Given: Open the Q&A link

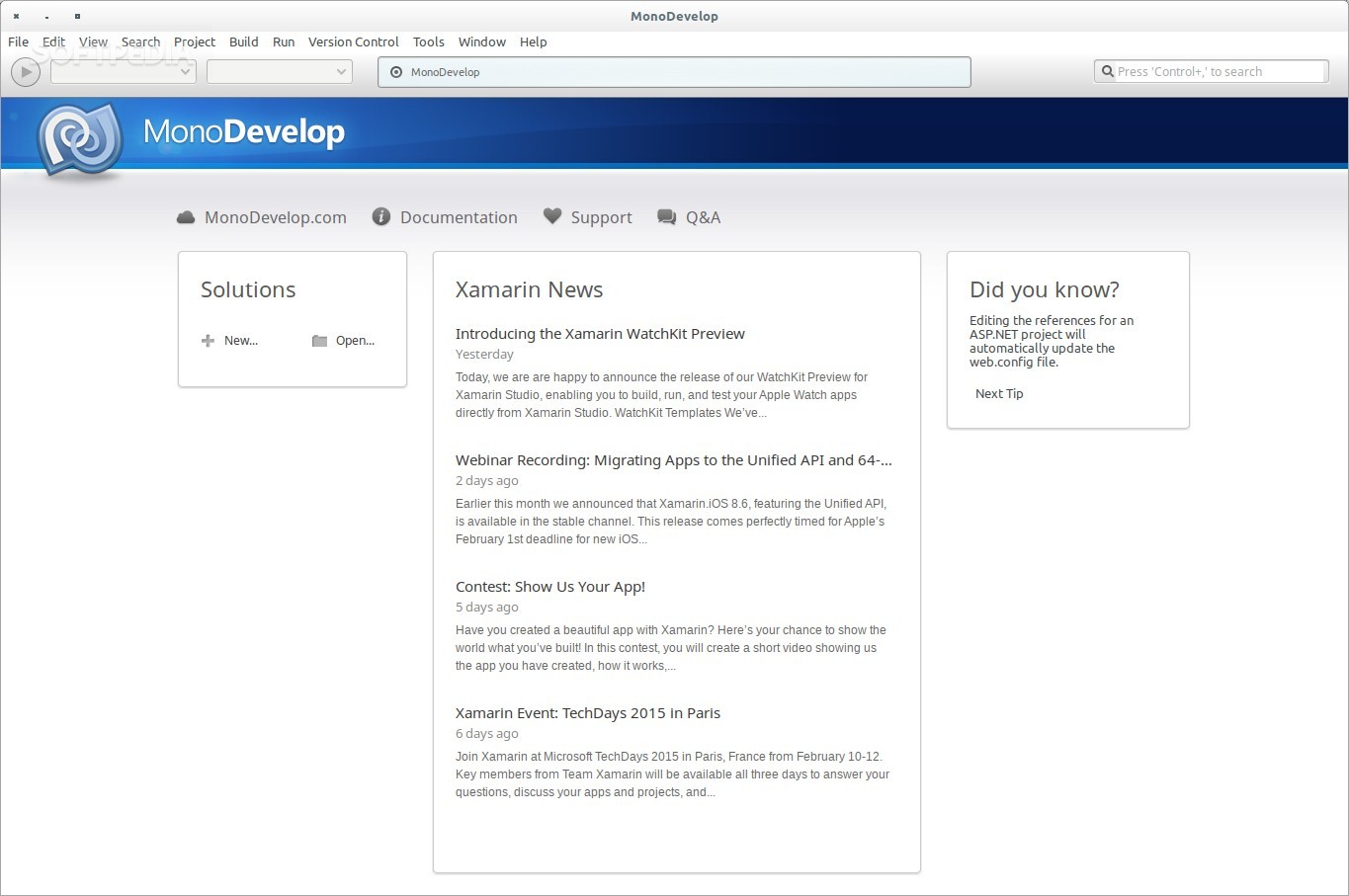Looking at the screenshot, I should pyautogui.click(x=704, y=217).
